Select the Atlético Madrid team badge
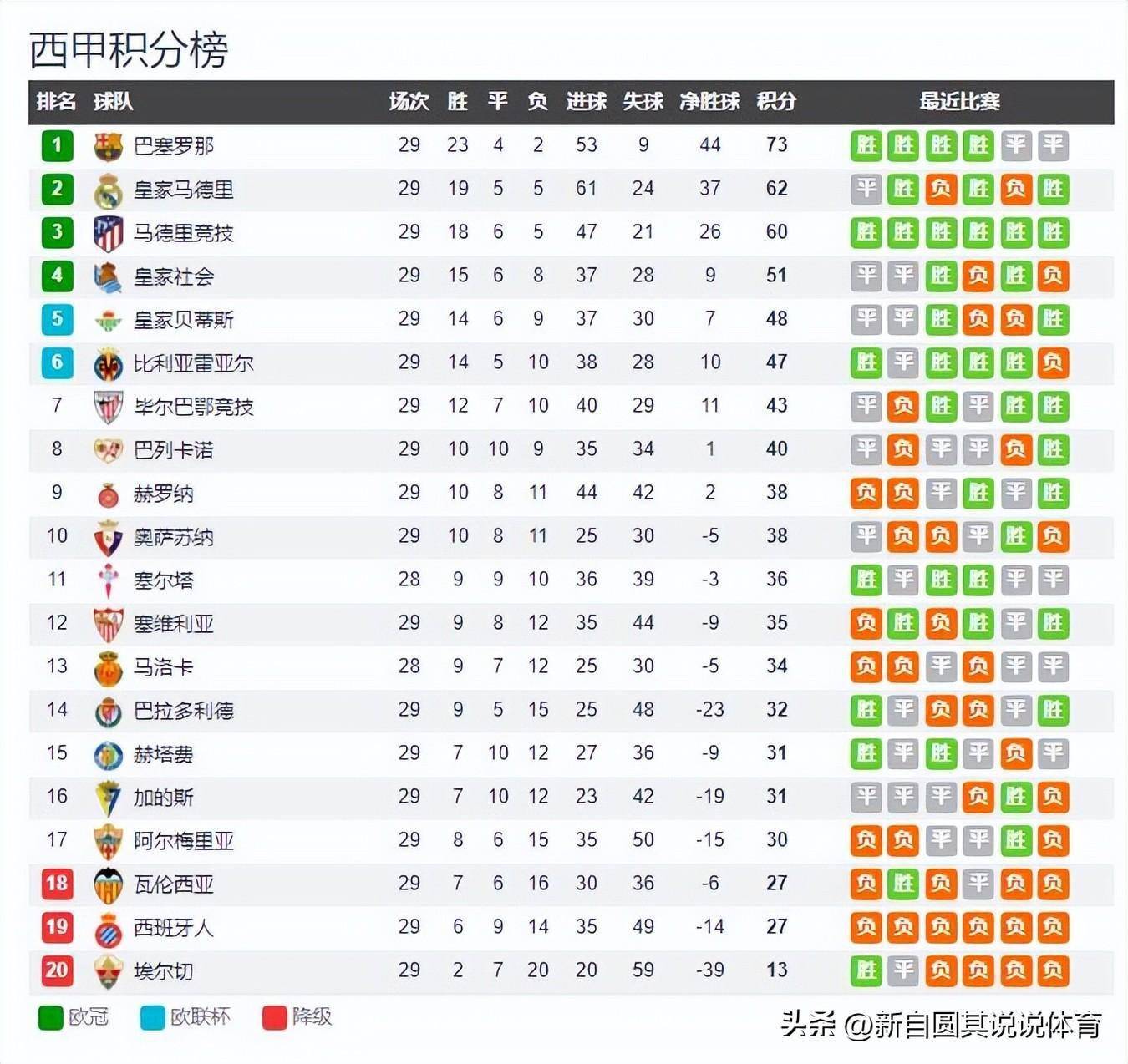This screenshot has height=1064, width=1128. (x=108, y=233)
